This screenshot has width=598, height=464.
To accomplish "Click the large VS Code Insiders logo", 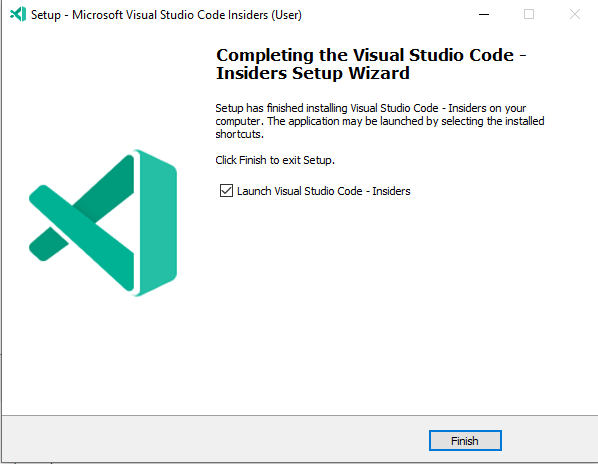I will (103, 223).
